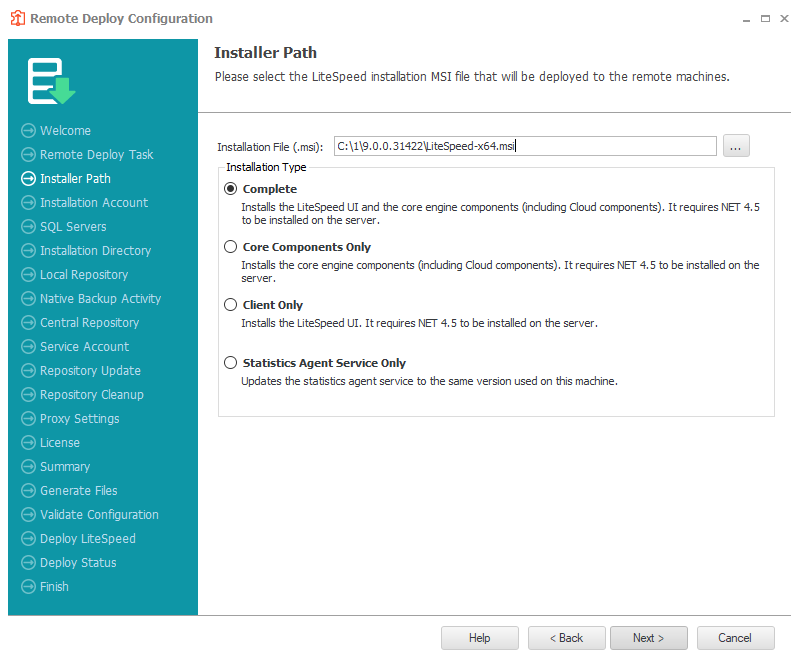
Task: Click the Proxy Settings step icon
Action: 28,418
